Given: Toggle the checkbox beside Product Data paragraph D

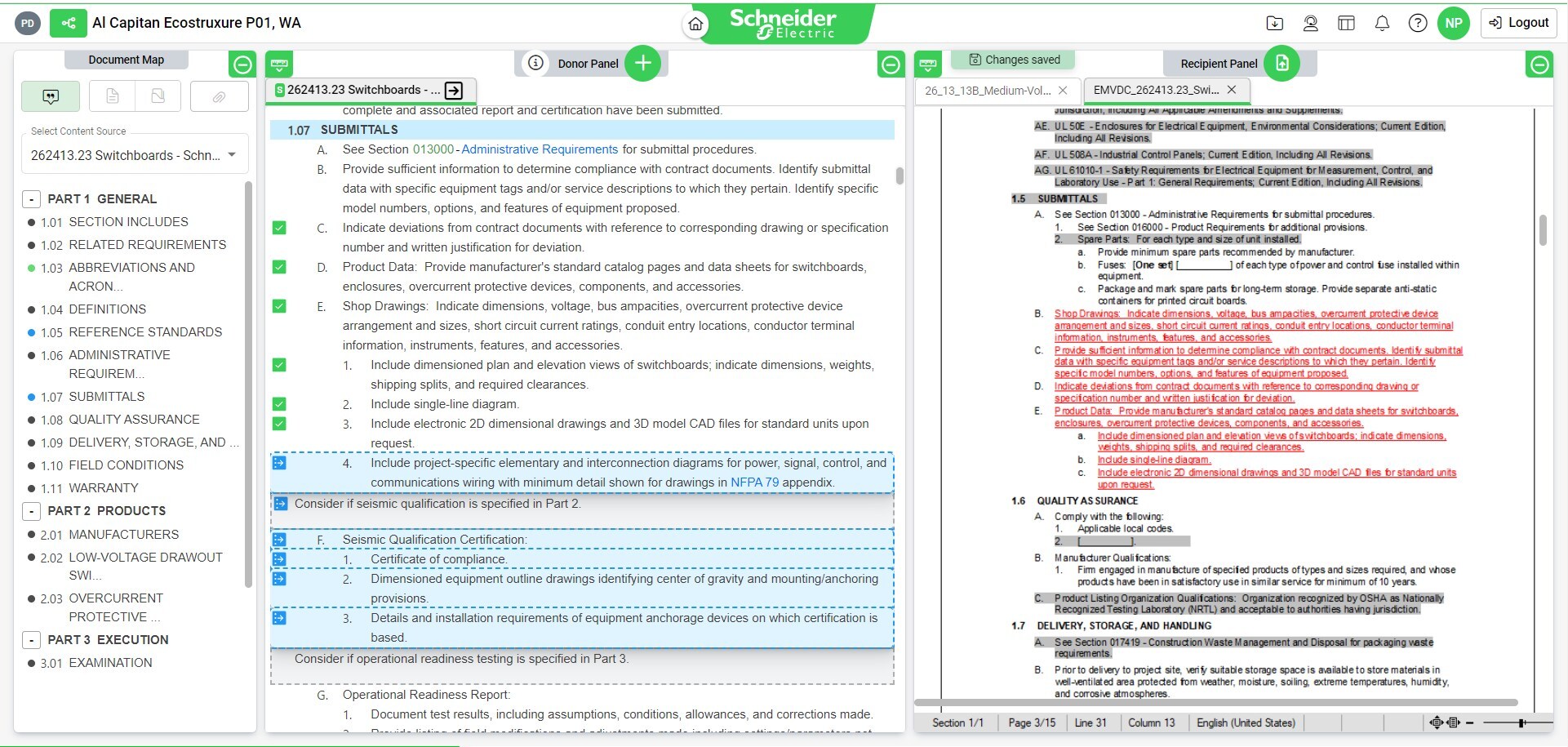Looking at the screenshot, I should (x=279, y=267).
